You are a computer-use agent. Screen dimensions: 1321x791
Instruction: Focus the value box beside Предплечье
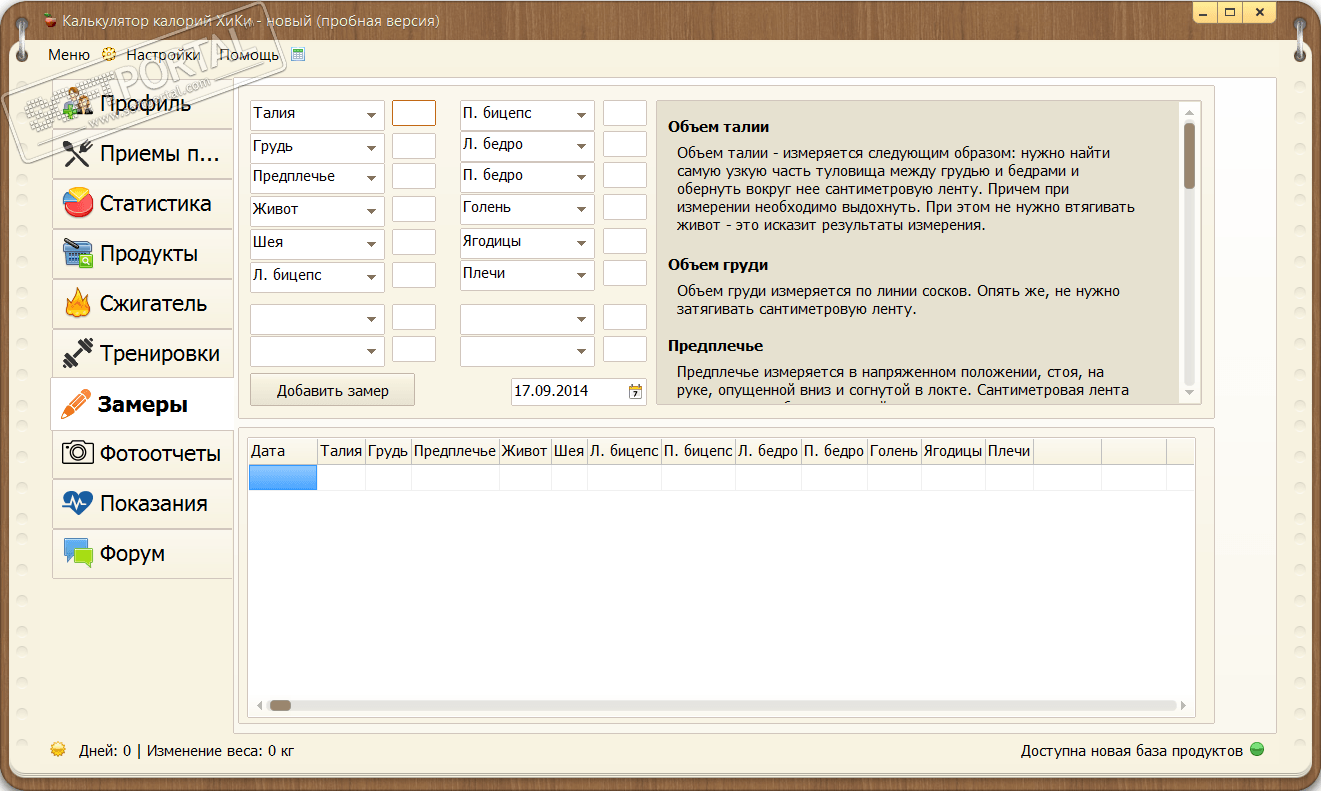click(x=414, y=177)
